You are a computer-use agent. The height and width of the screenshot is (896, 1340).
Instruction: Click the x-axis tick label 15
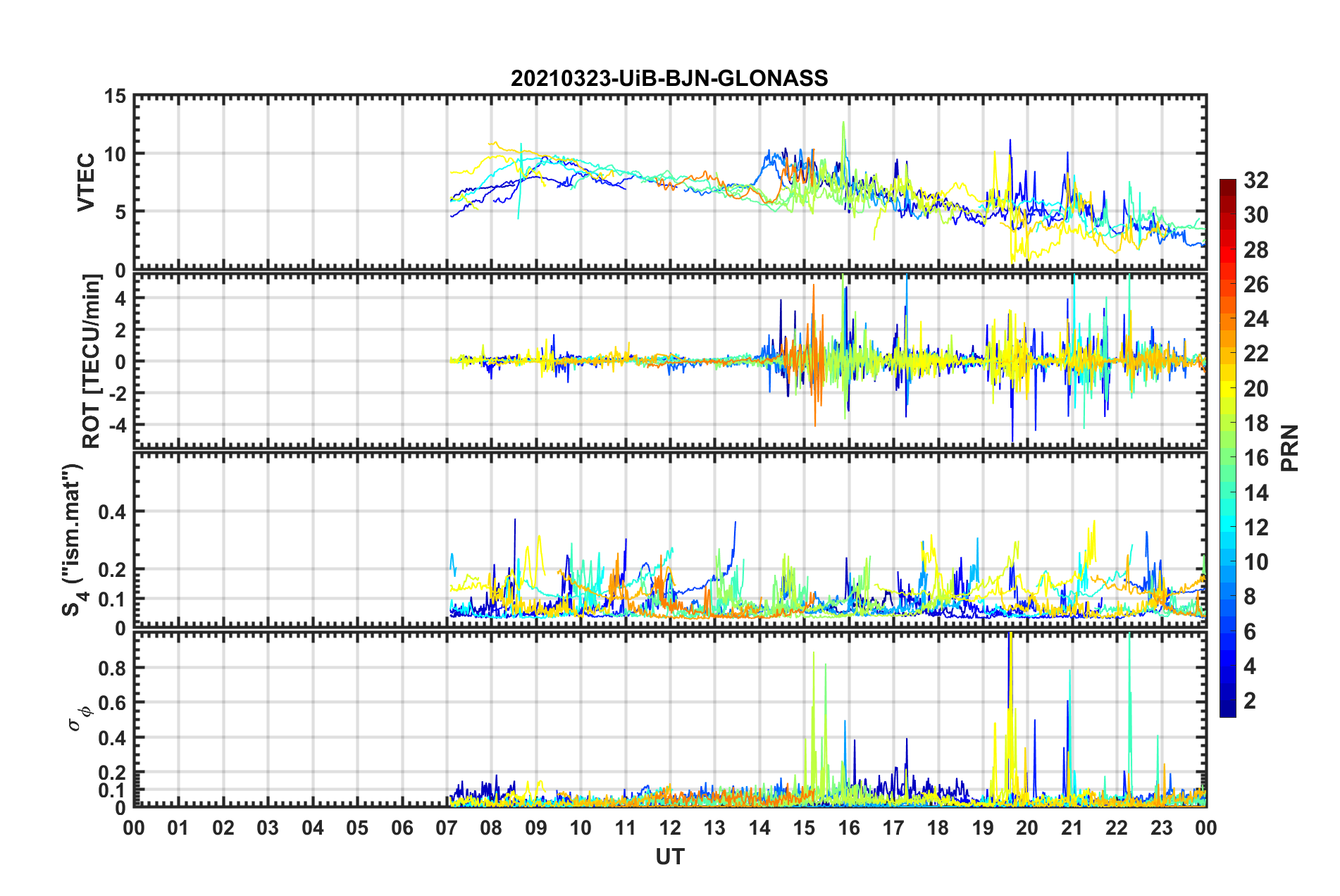[x=804, y=828]
